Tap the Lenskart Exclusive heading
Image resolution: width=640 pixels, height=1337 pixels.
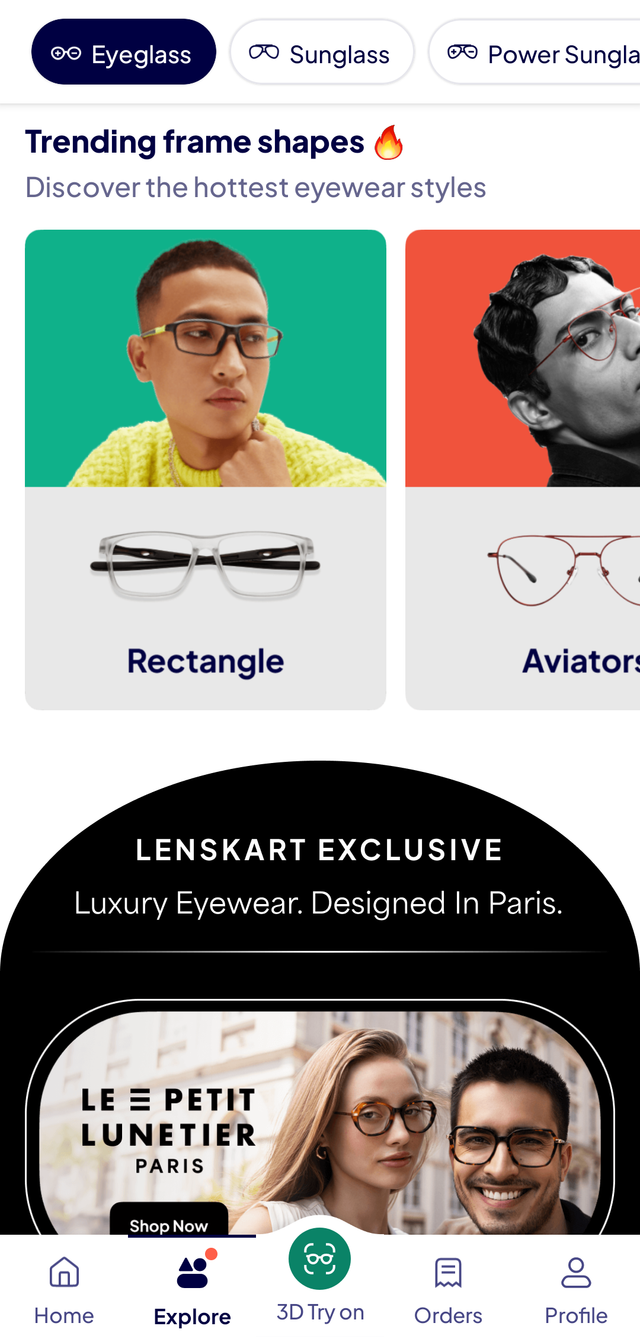[x=320, y=850]
